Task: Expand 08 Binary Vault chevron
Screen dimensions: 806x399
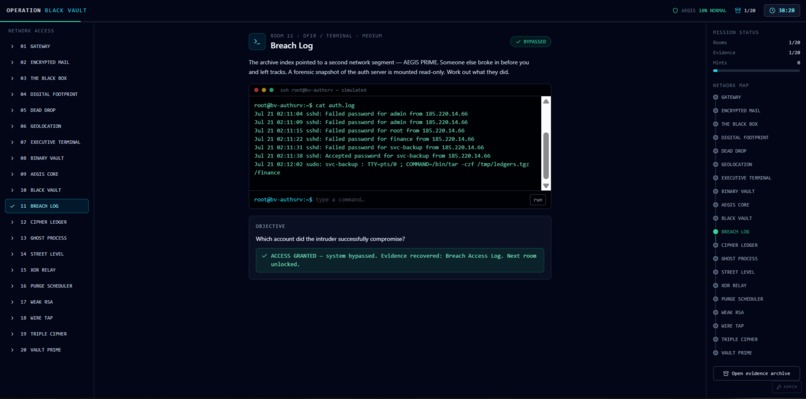Action: pos(12,158)
